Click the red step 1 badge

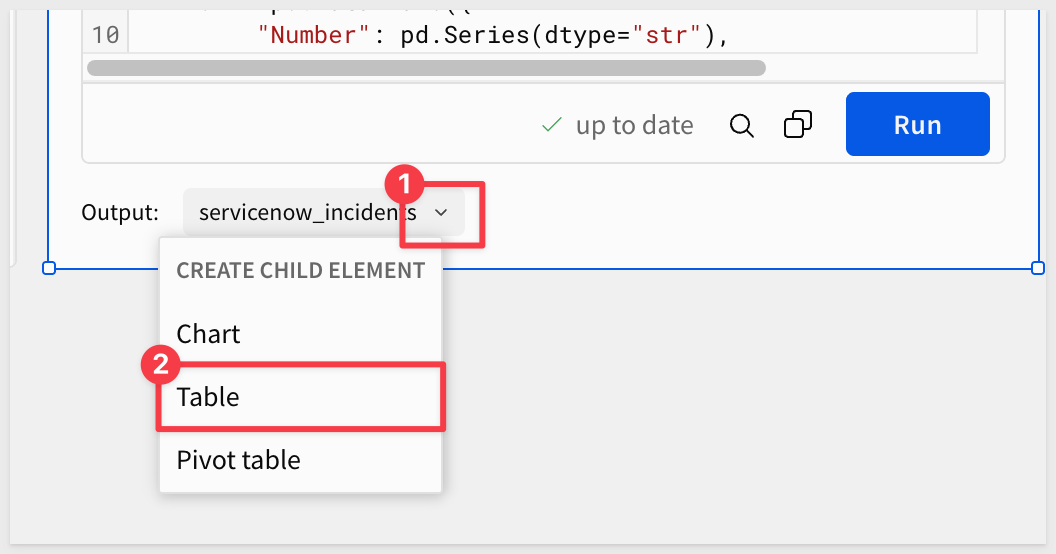(404, 185)
